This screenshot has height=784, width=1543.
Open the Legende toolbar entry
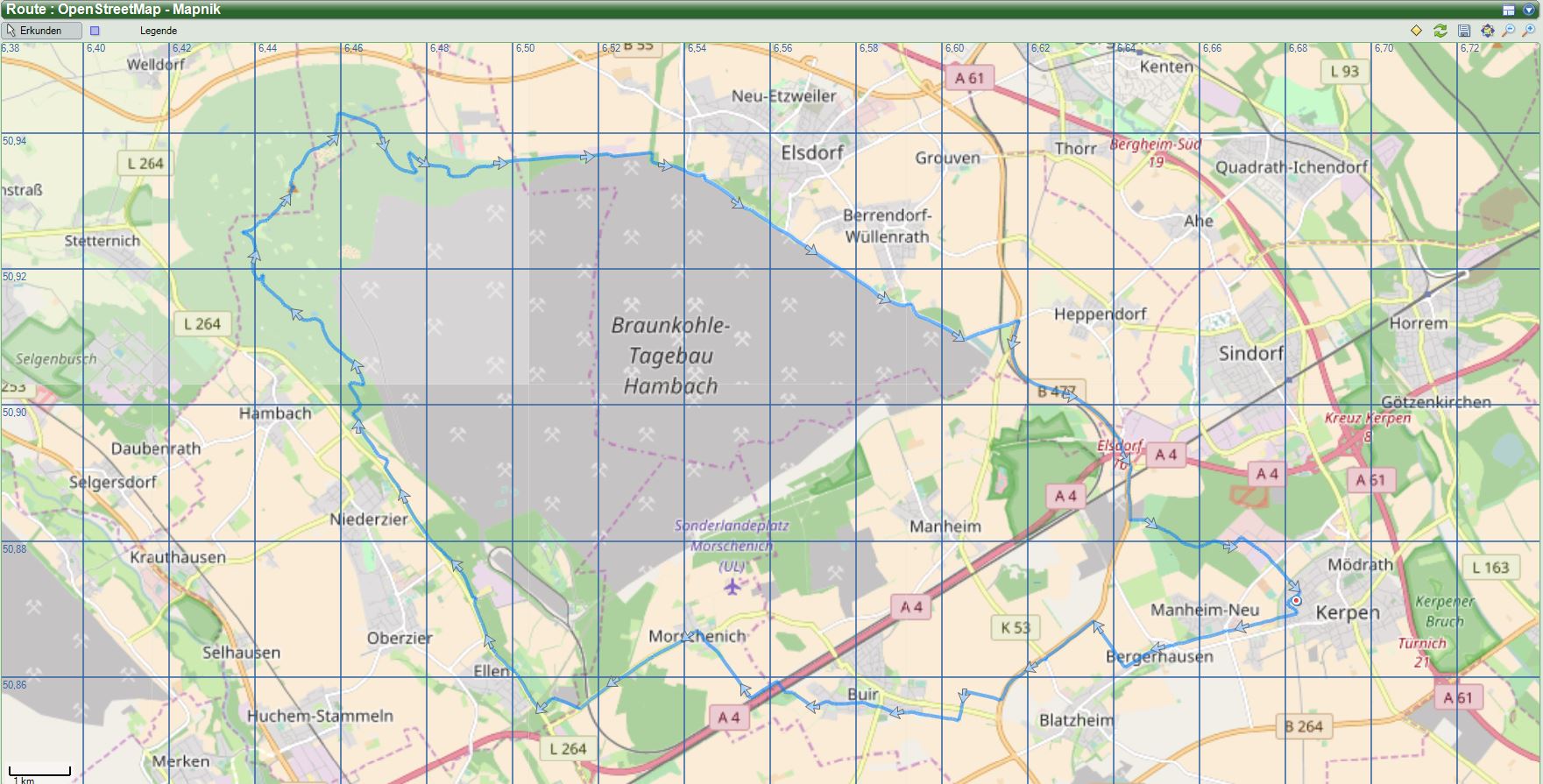(x=158, y=31)
